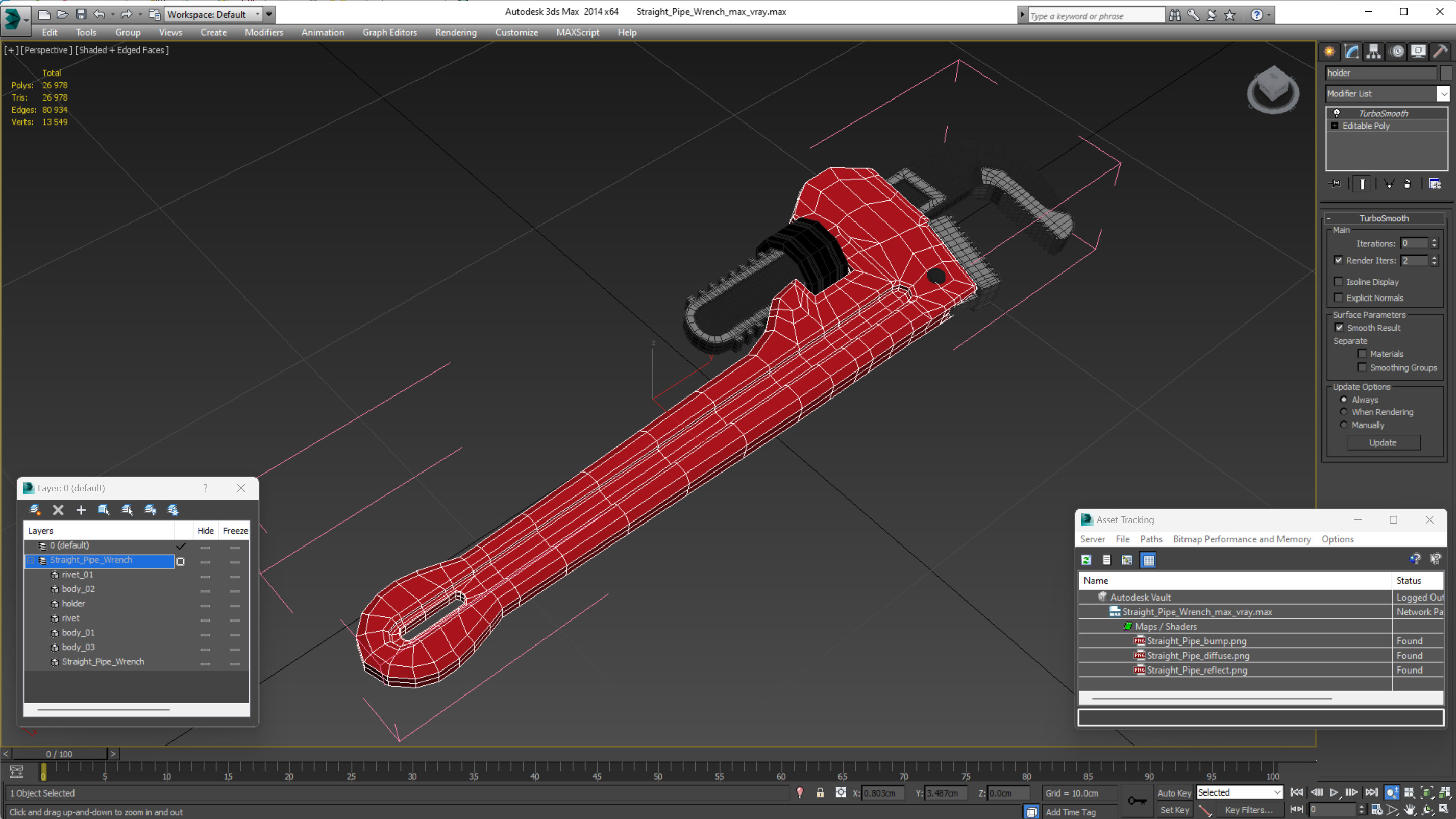Open the Utilities panel tab

coord(1440,52)
